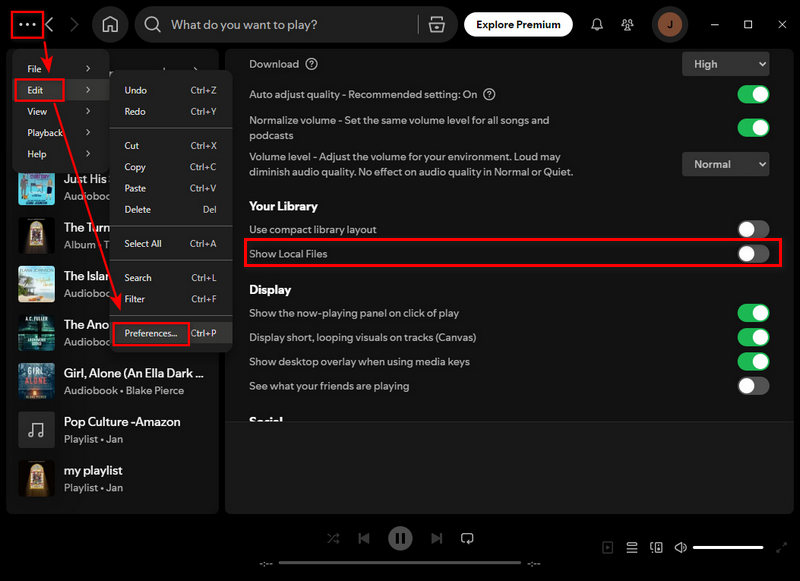This screenshot has height=581, width=800.
Task: Open the Just His audiobook cover
Action: (36, 187)
